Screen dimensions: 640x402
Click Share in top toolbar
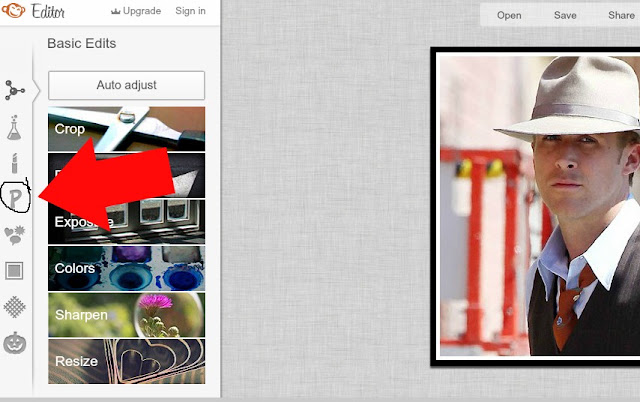pyautogui.click(x=621, y=16)
